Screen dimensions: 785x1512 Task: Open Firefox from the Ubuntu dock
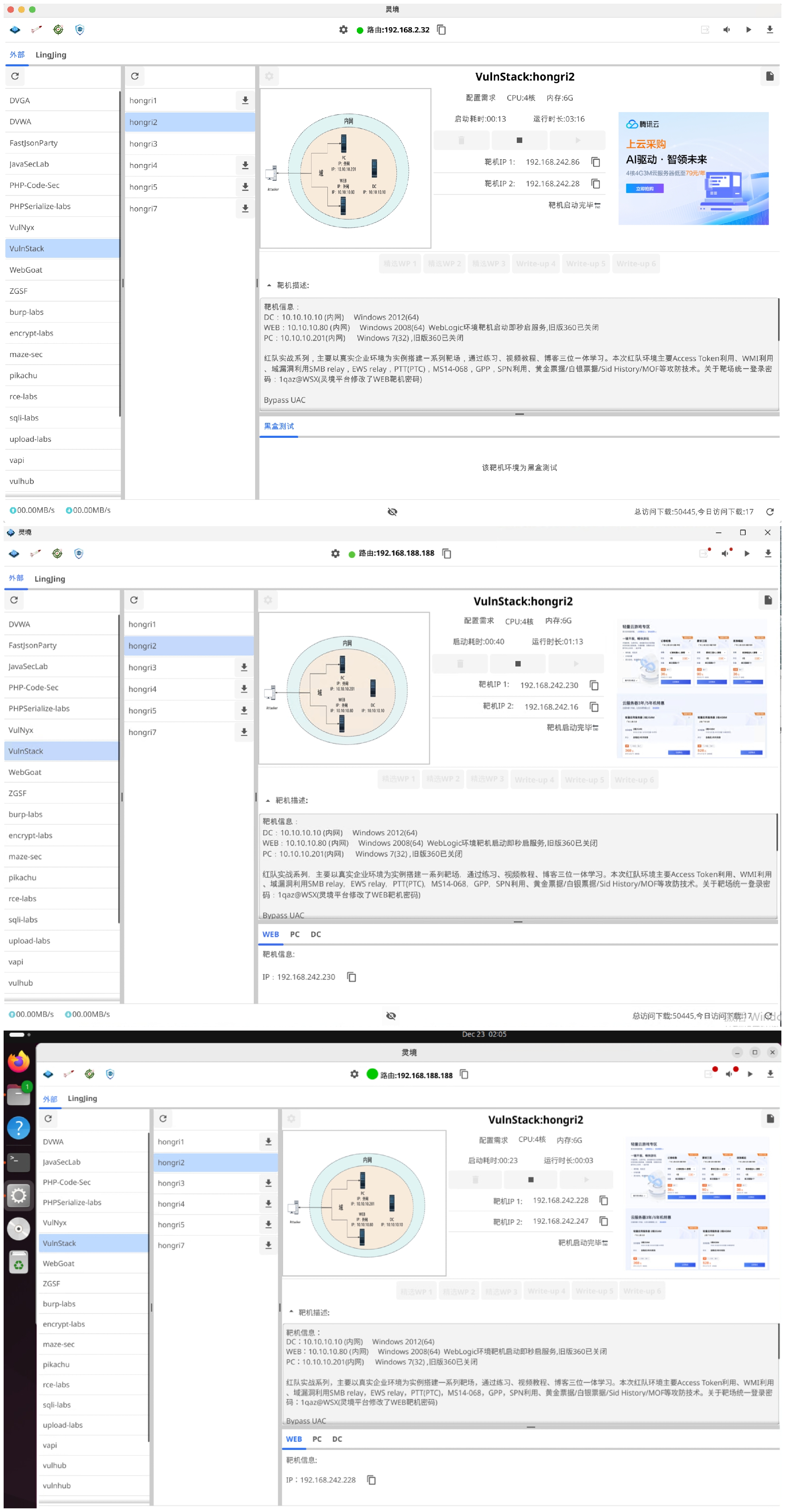[19, 1062]
